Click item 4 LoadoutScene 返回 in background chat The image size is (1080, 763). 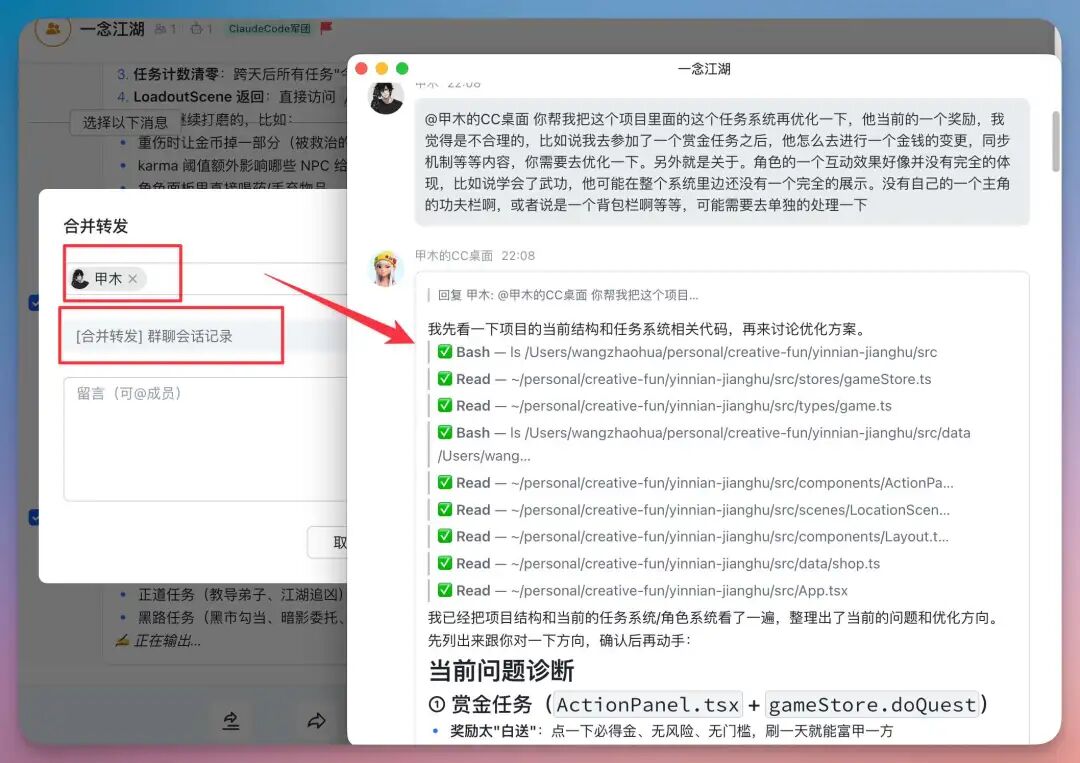pos(231,96)
